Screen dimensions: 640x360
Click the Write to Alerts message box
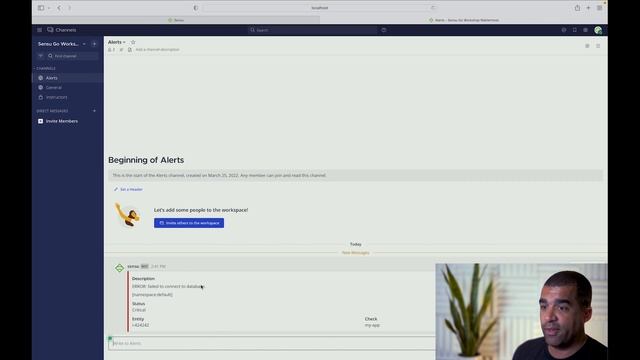click(x=272, y=343)
